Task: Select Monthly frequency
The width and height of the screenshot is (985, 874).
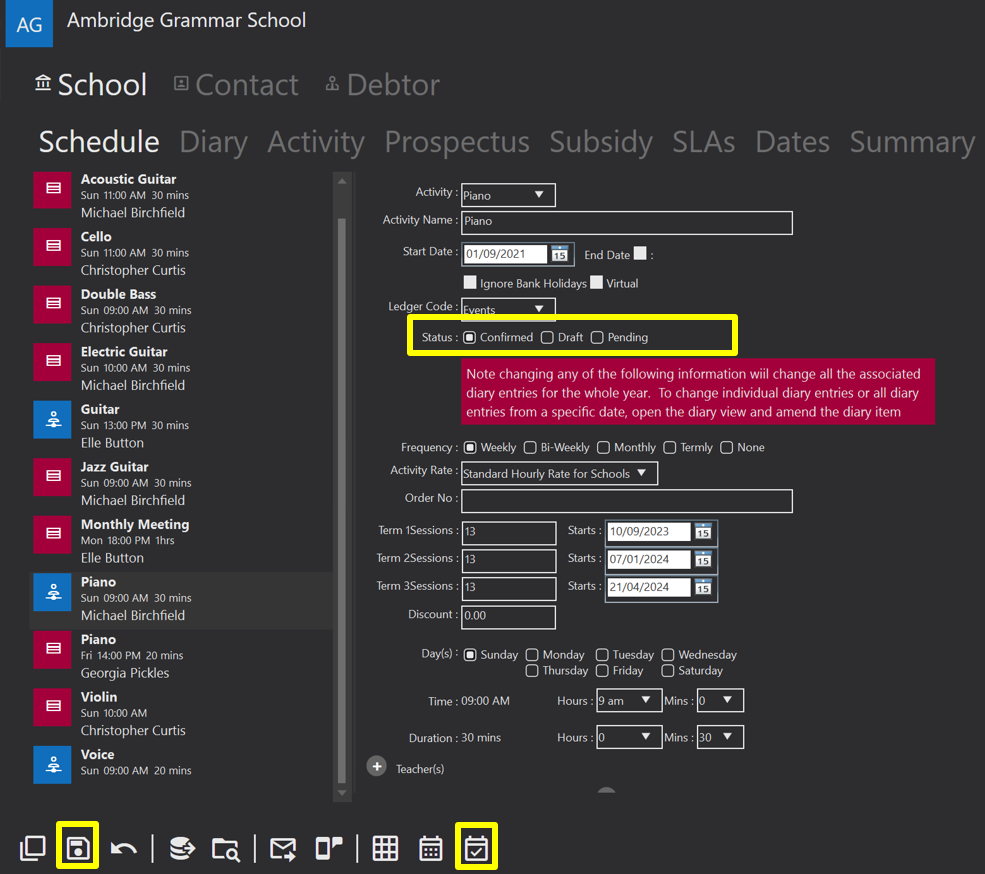Action: point(604,447)
